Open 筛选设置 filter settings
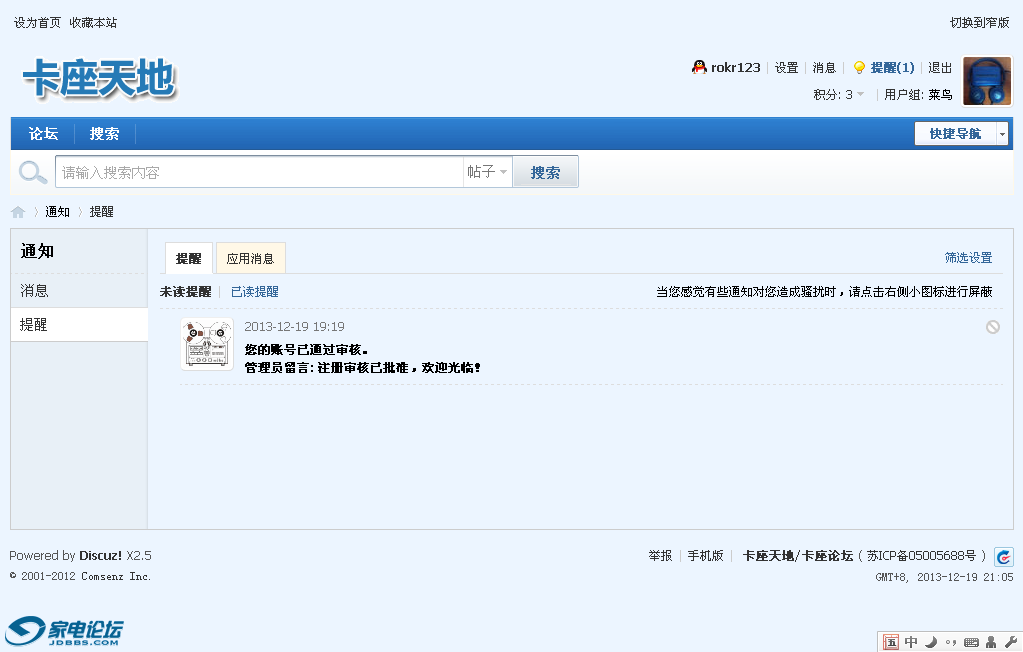1023x652 pixels. (x=970, y=257)
